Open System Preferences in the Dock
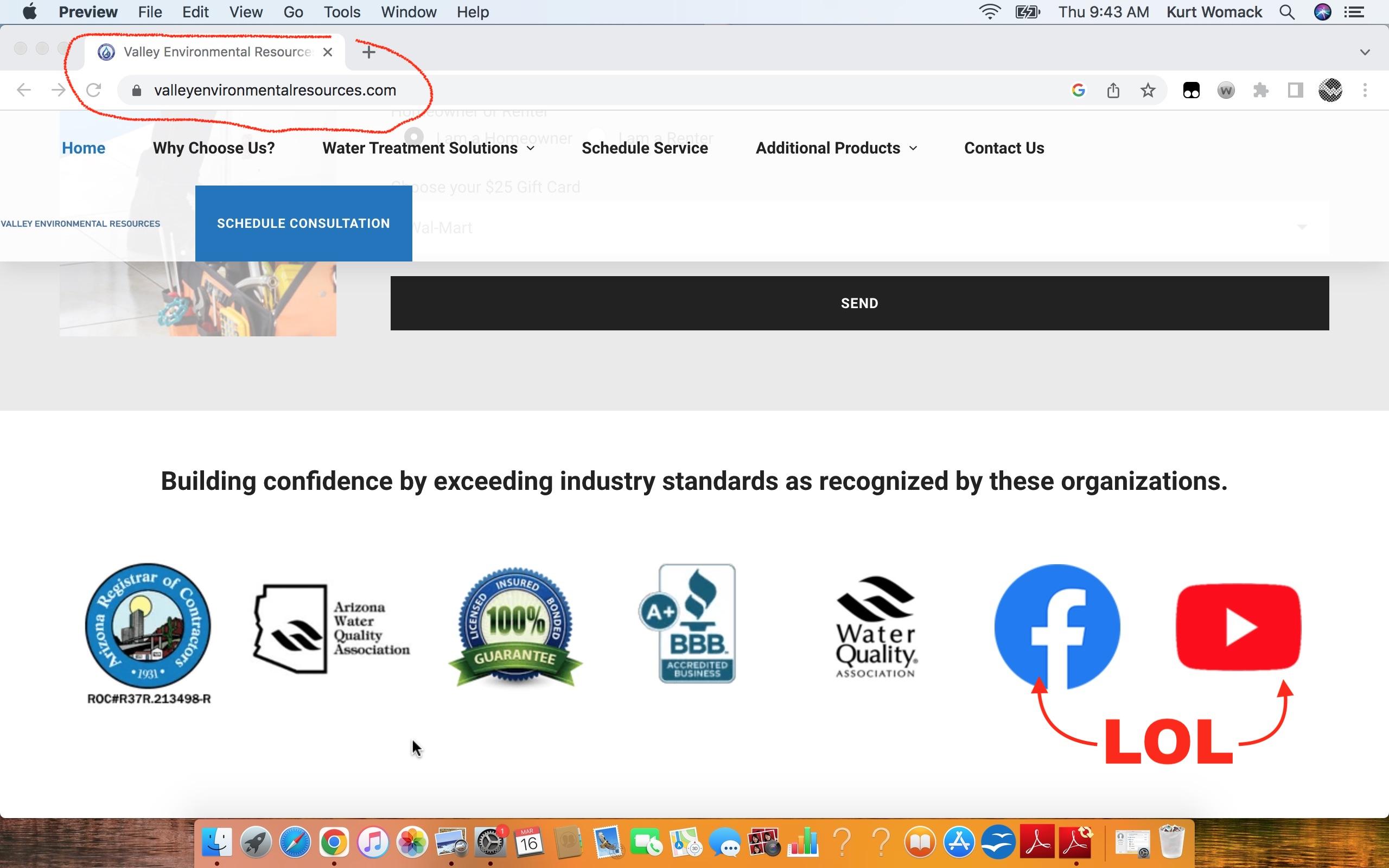Viewport: 1389px width, 868px height. point(490,843)
